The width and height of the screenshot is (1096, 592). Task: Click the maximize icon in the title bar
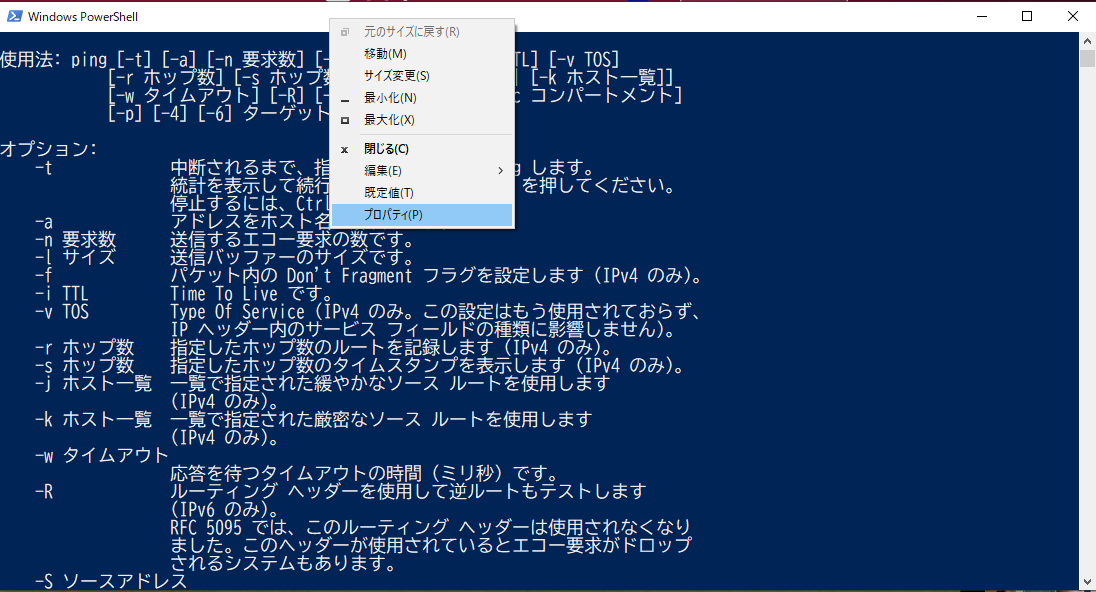pos(1028,15)
